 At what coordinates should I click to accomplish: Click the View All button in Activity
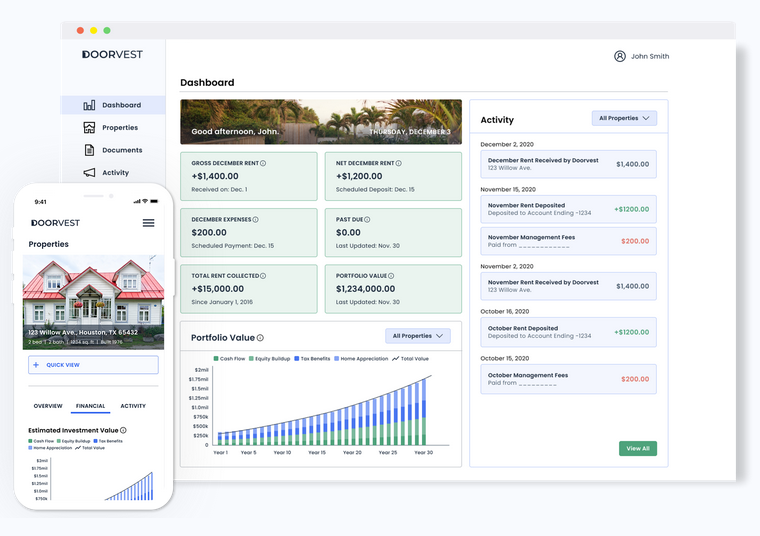[638, 448]
